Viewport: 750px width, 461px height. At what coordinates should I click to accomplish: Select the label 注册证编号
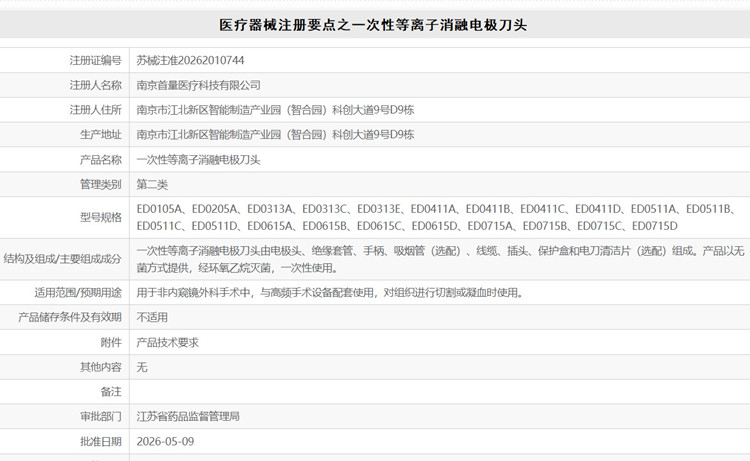pyautogui.click(x=96, y=60)
